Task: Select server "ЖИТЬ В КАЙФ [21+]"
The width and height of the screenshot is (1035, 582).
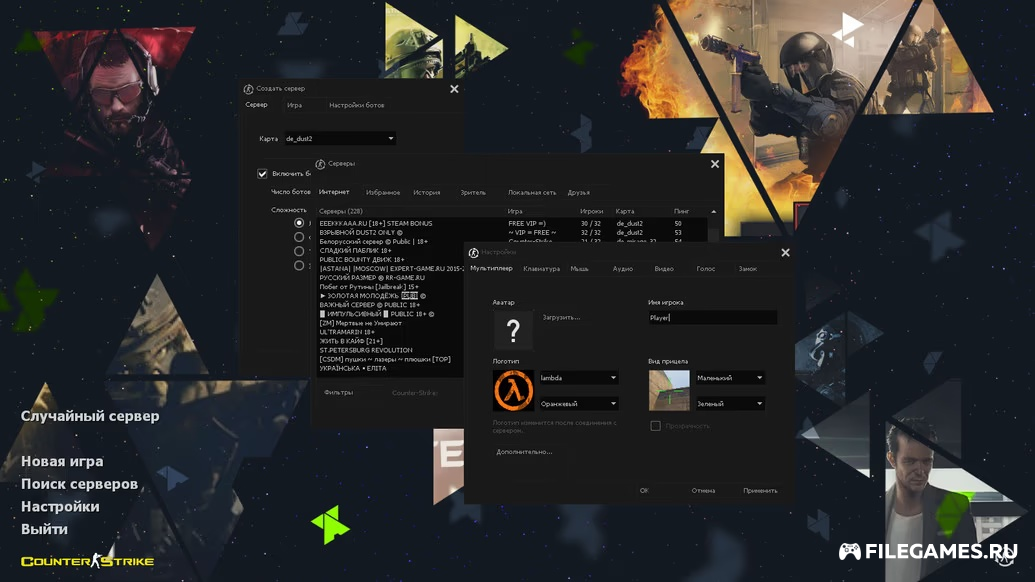Action: click(391, 341)
